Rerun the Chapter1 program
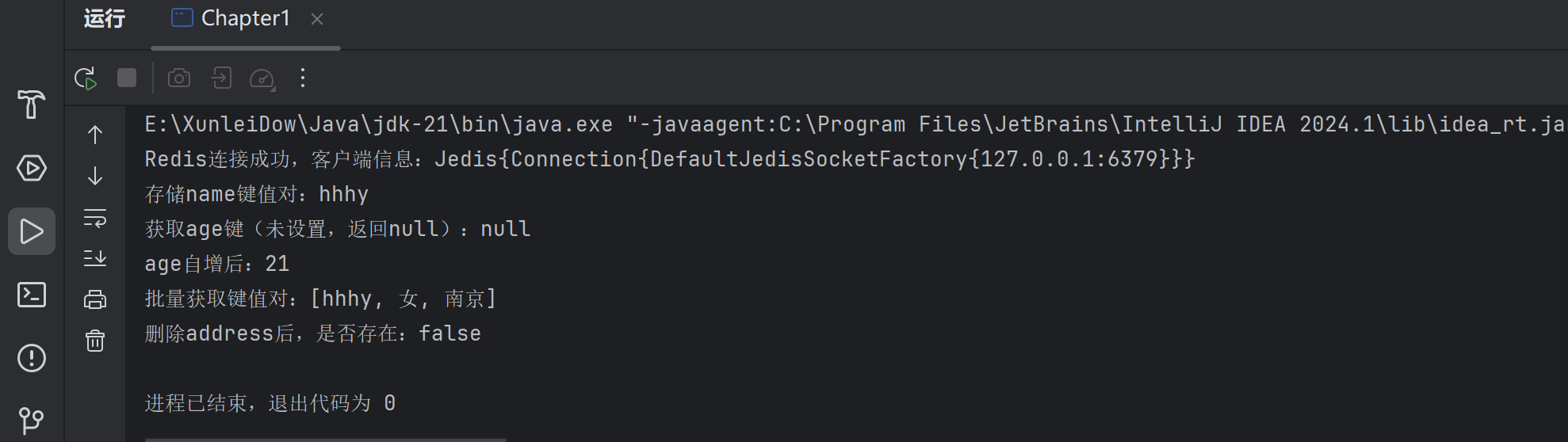1568x442 pixels. click(x=86, y=78)
